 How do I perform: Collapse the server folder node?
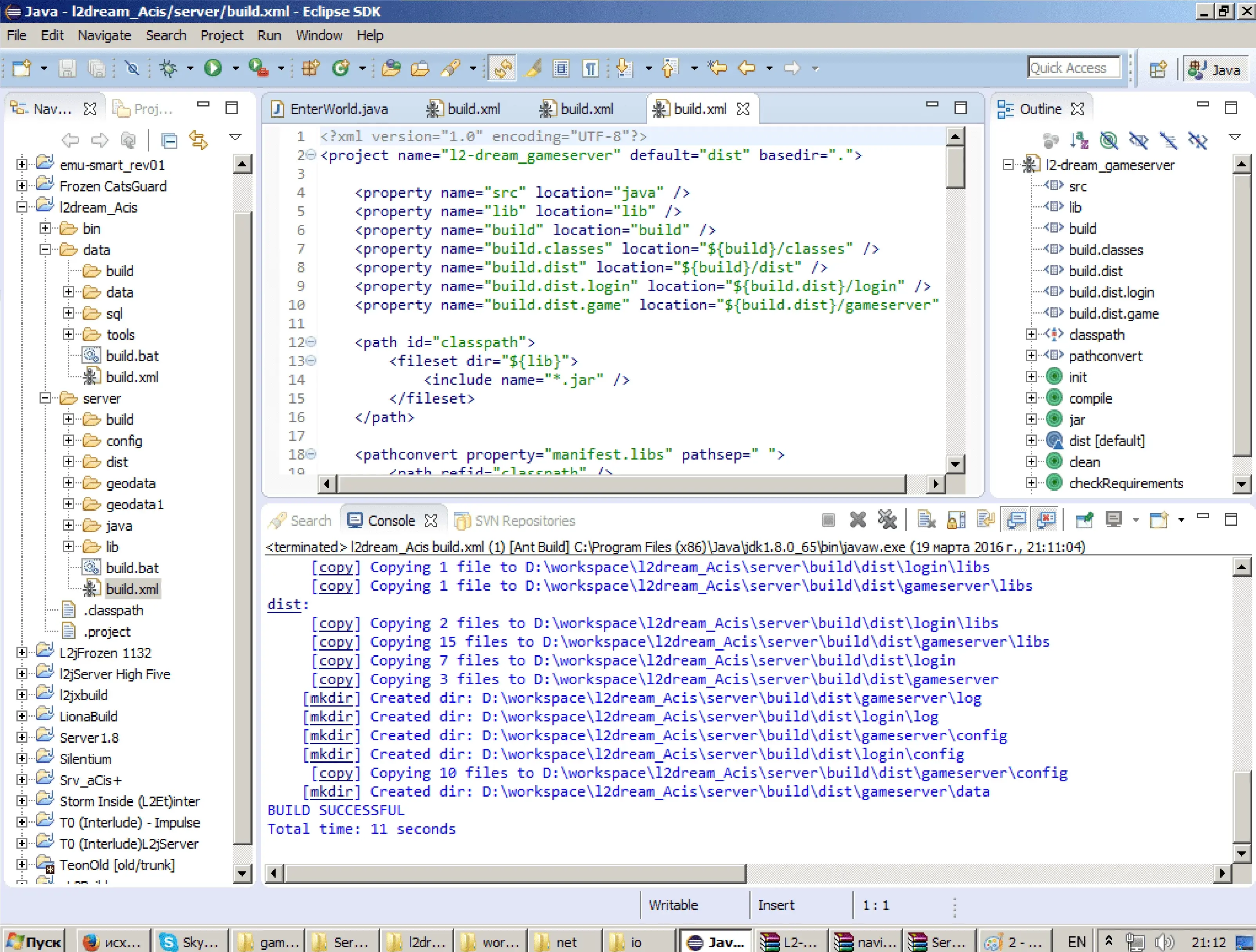45,398
